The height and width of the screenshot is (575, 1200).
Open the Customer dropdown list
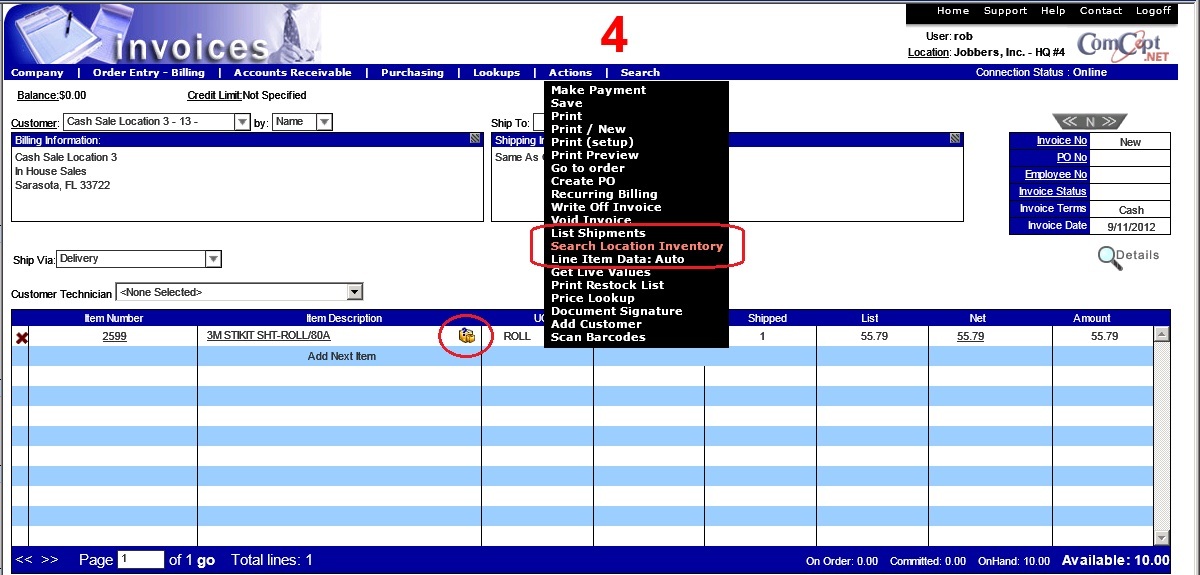pyautogui.click(x=242, y=122)
